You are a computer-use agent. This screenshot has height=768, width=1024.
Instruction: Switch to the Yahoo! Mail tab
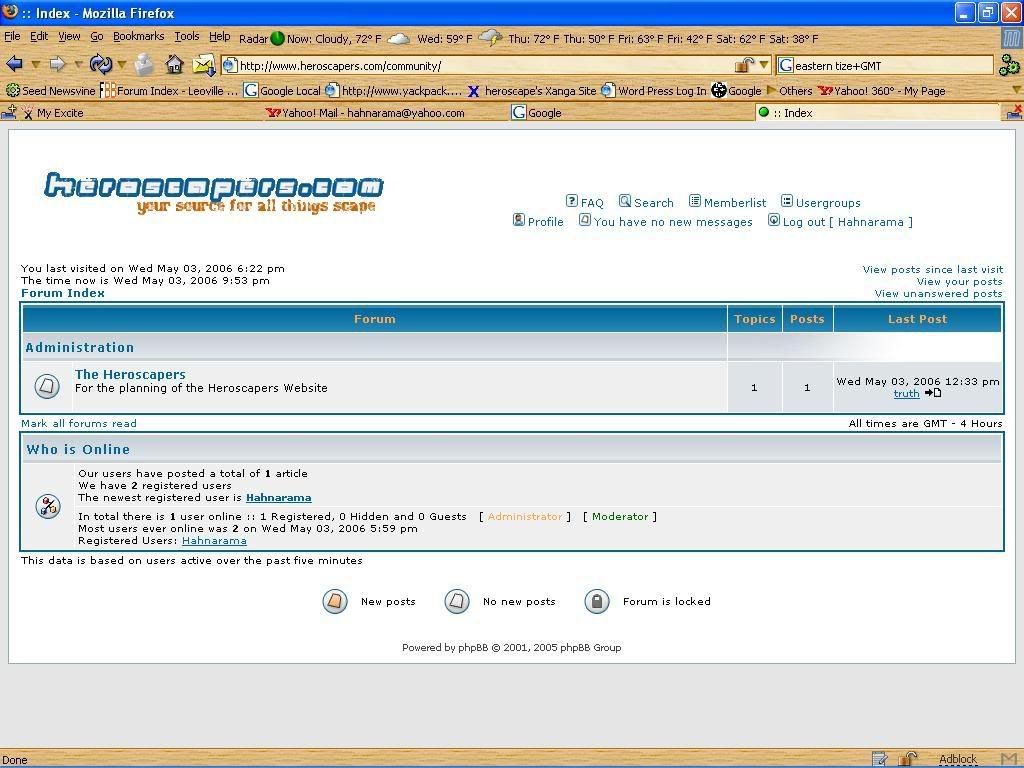[366, 113]
